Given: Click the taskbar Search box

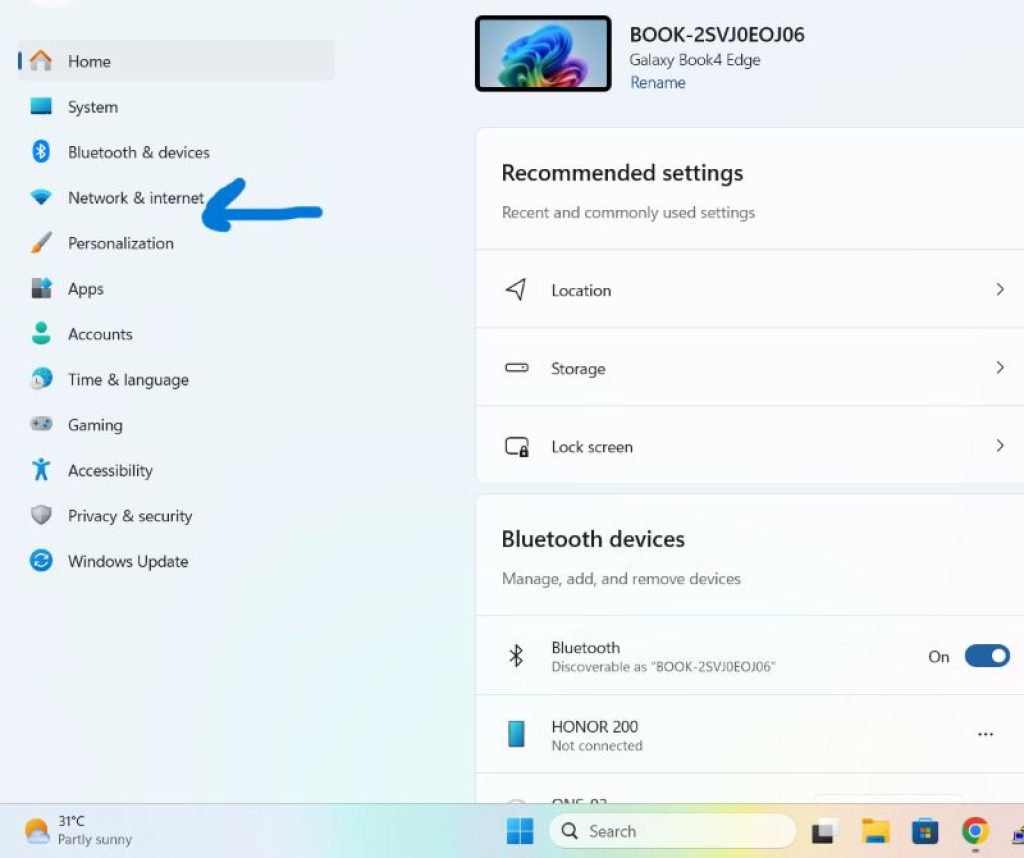Looking at the screenshot, I should point(672,831).
